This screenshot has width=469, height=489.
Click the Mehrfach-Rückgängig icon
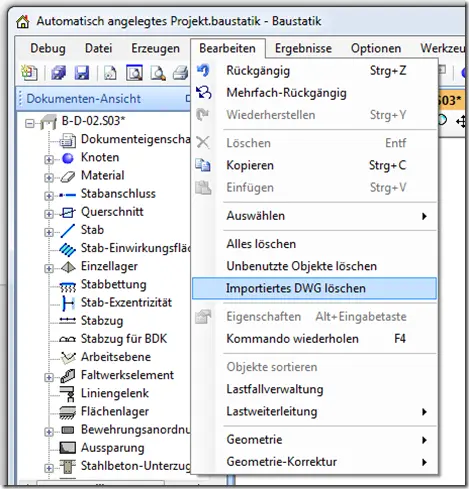coord(203,93)
